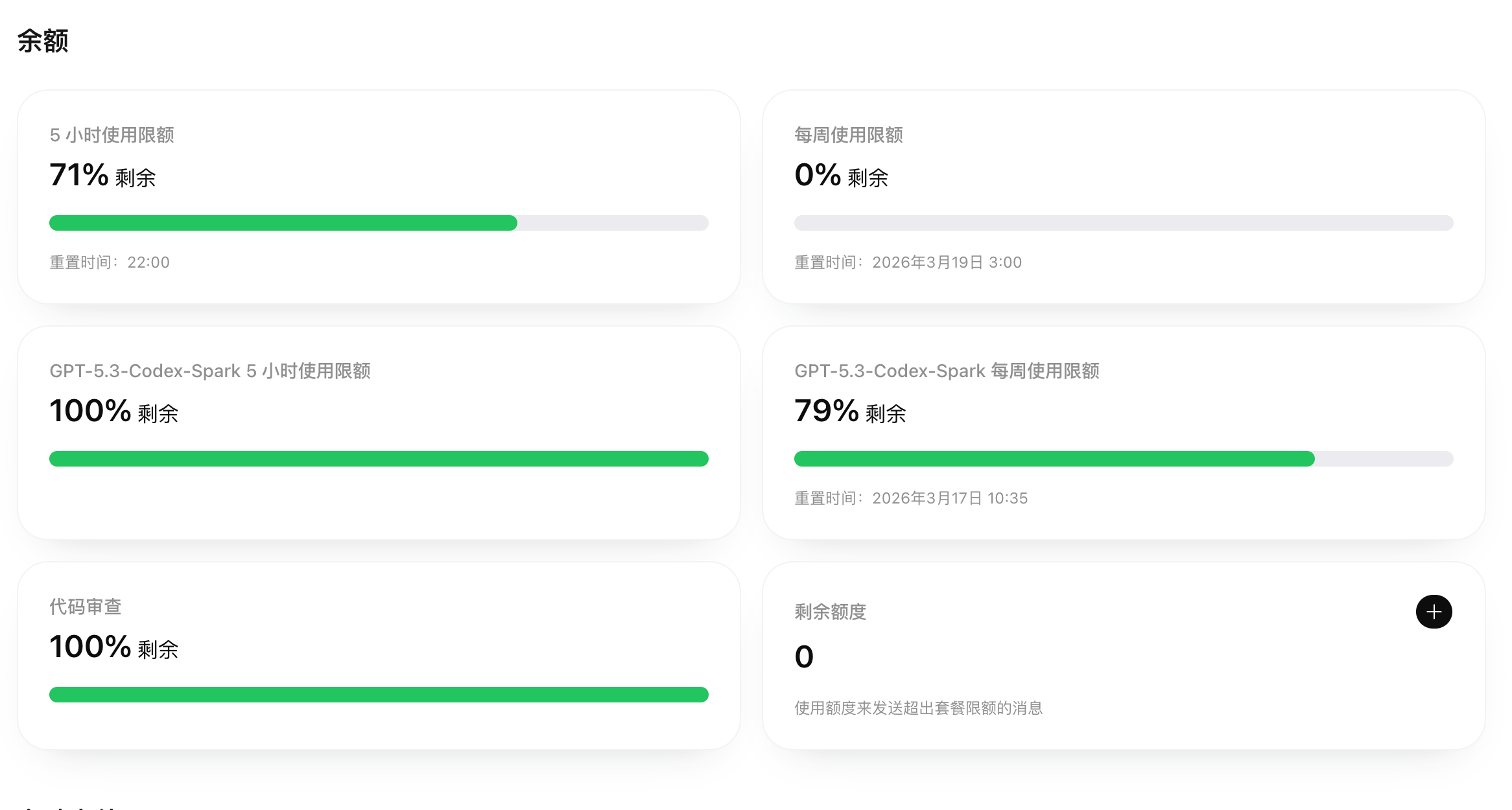Click the 代码审查 100% 剩余 value
The height and width of the screenshot is (810, 1512).
point(114,647)
